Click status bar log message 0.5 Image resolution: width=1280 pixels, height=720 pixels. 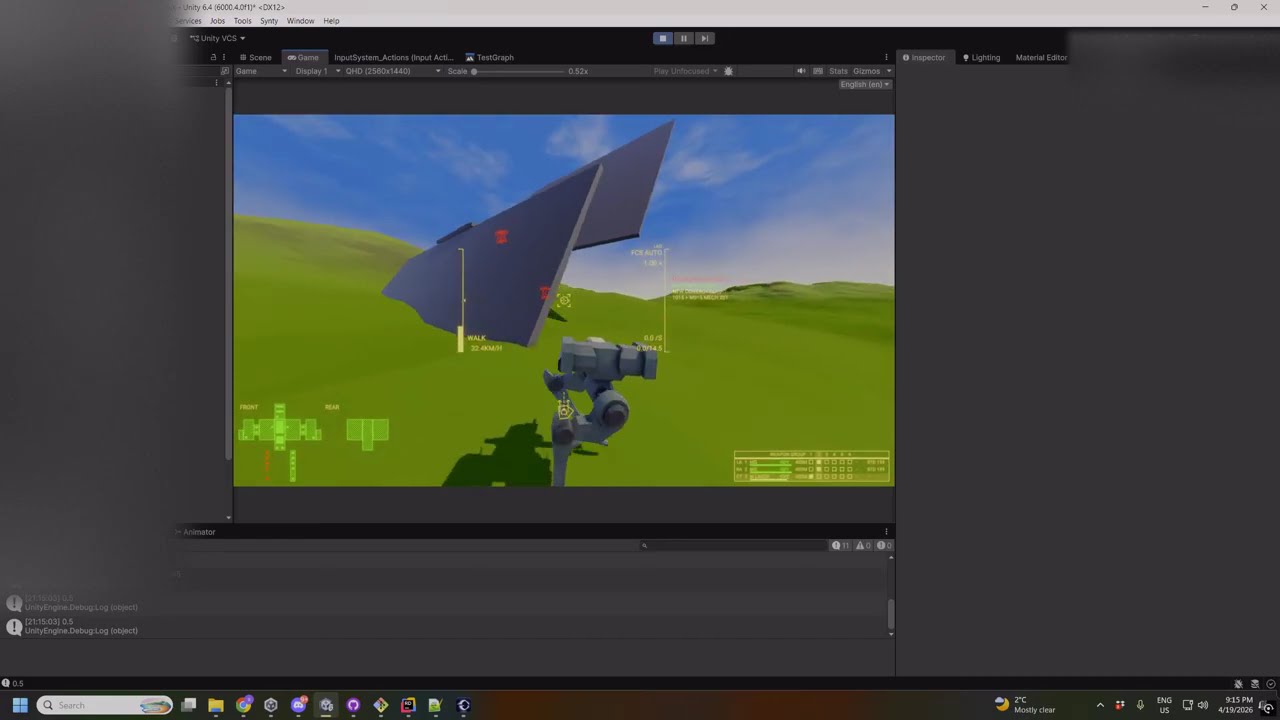[x=12, y=683]
